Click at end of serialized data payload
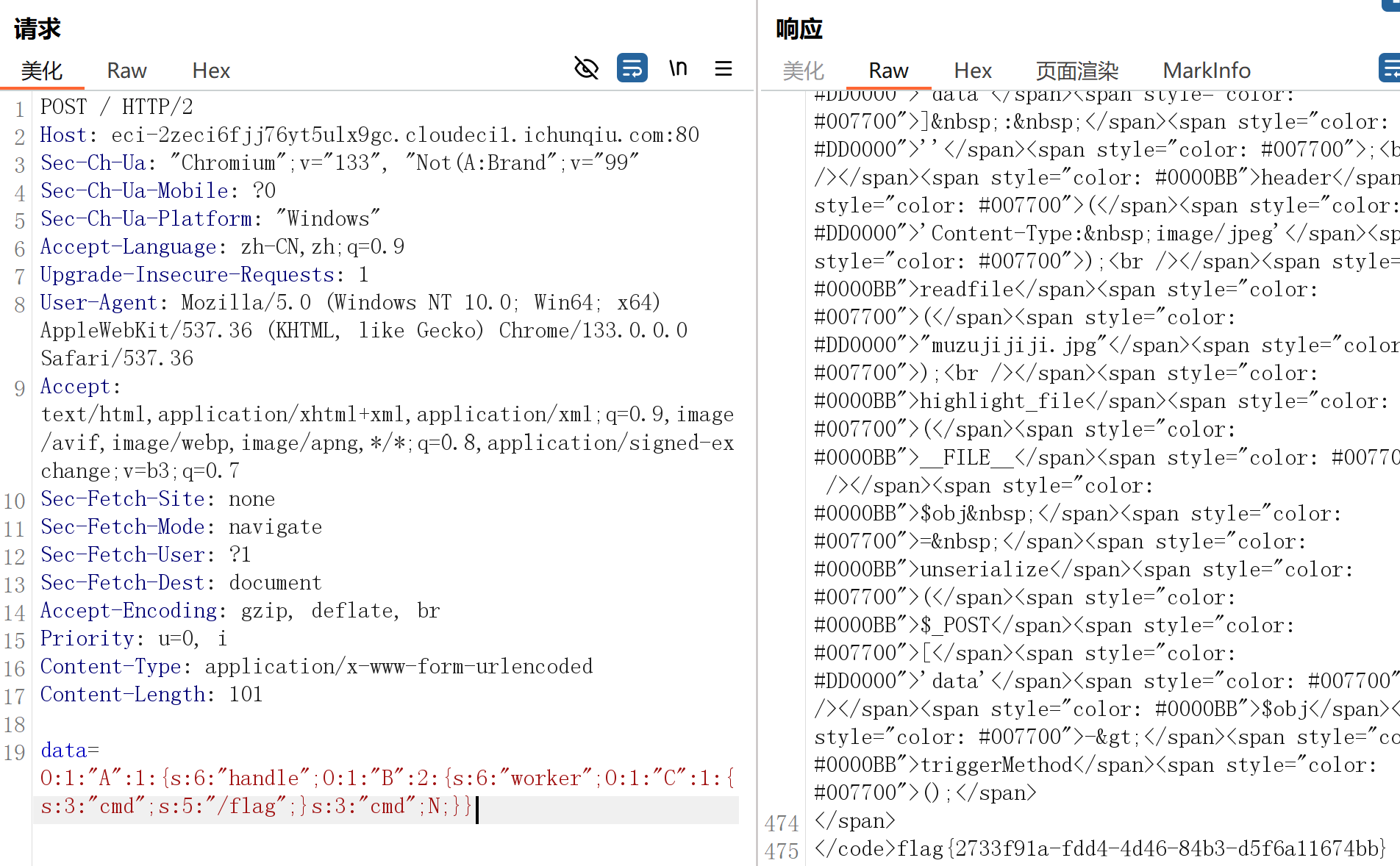 tap(474, 807)
